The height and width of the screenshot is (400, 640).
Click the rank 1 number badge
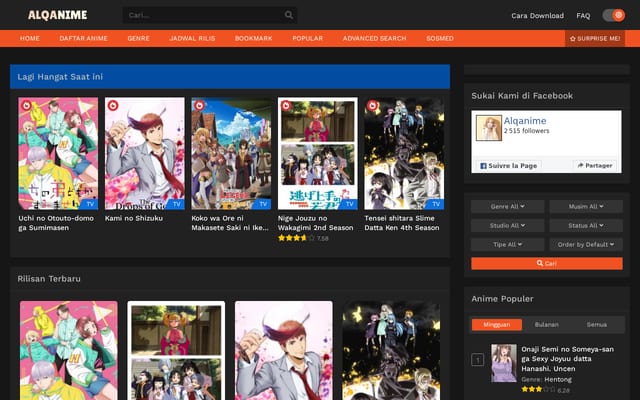click(x=478, y=360)
